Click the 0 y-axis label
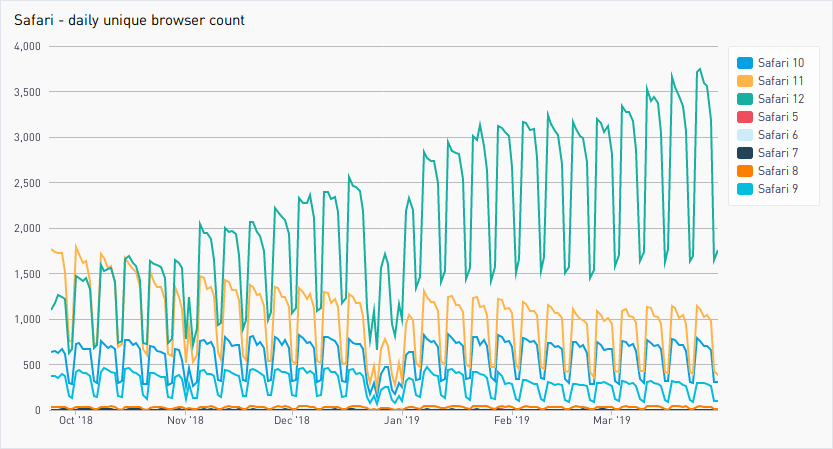Image resolution: width=833 pixels, height=449 pixels. tap(38, 410)
